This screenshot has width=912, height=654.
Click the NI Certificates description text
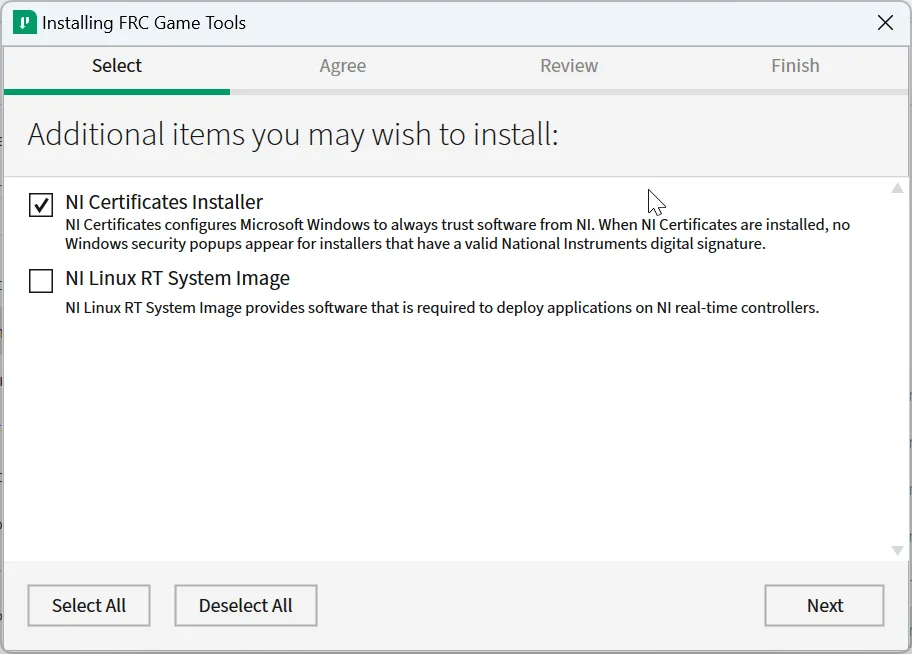coord(457,234)
